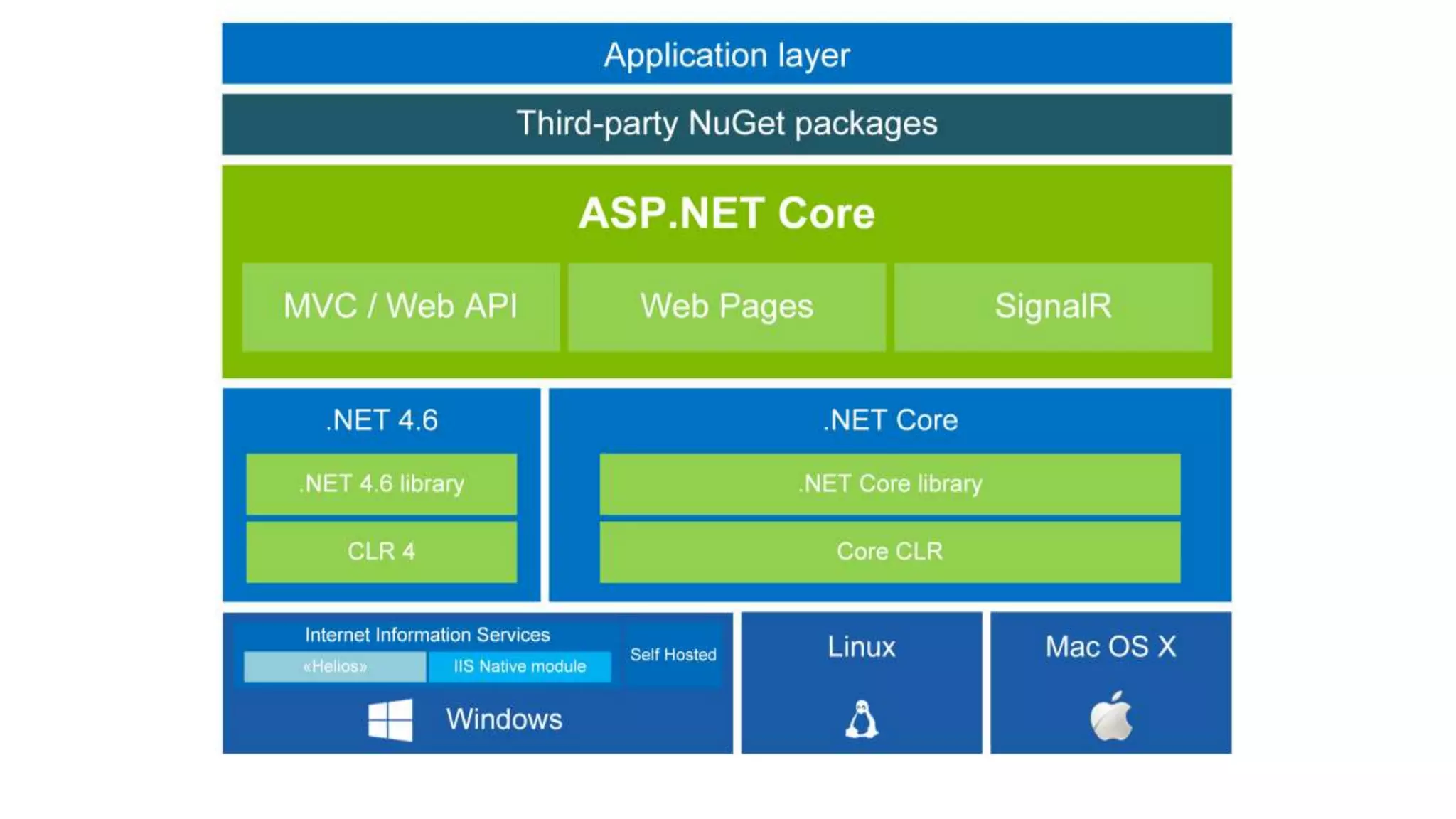Viewport: 1456px width, 819px height.
Task: Click the IIS Native module block
Action: [x=520, y=667]
